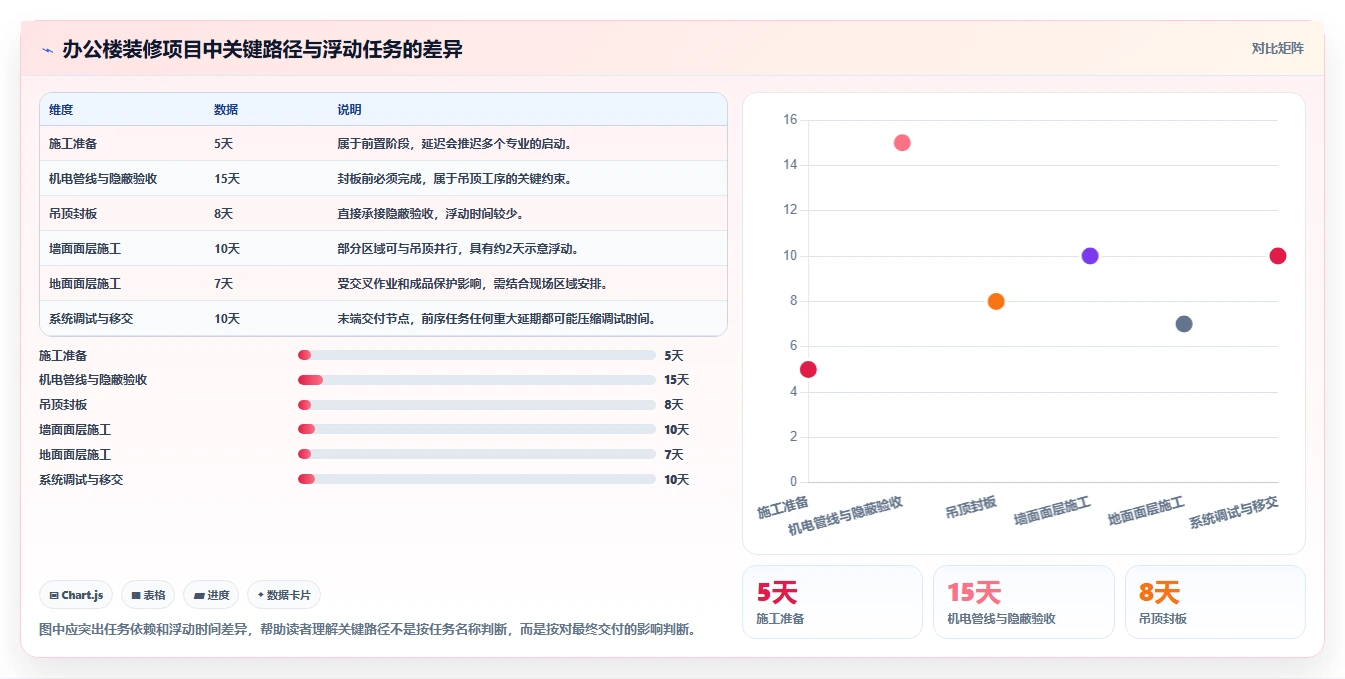Screen dimensions: 1345x679
Task: Open the 8天 吊顶封板 data card
Action: coord(1215,602)
